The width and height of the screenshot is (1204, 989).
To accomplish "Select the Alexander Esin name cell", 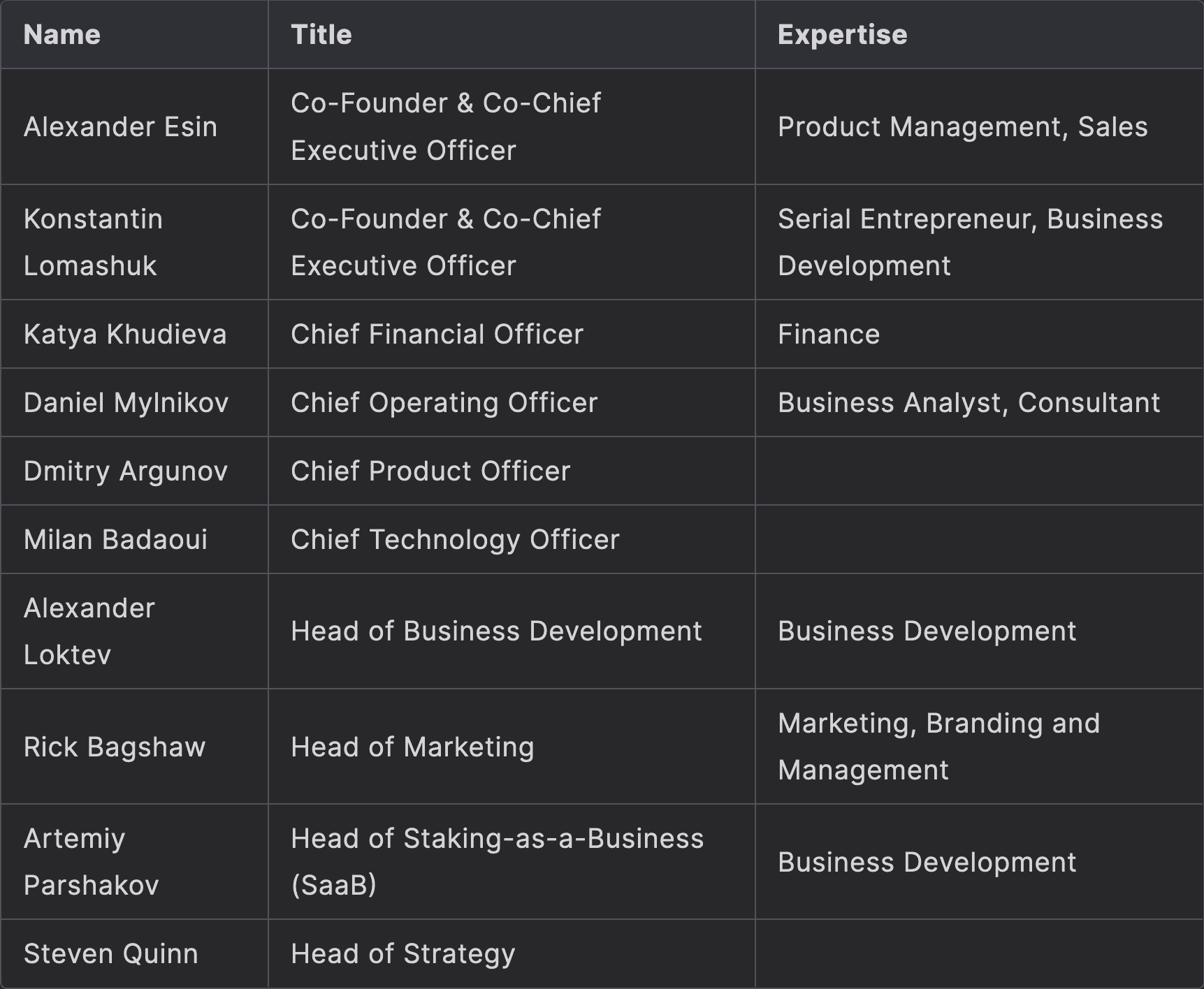I will coord(120,127).
